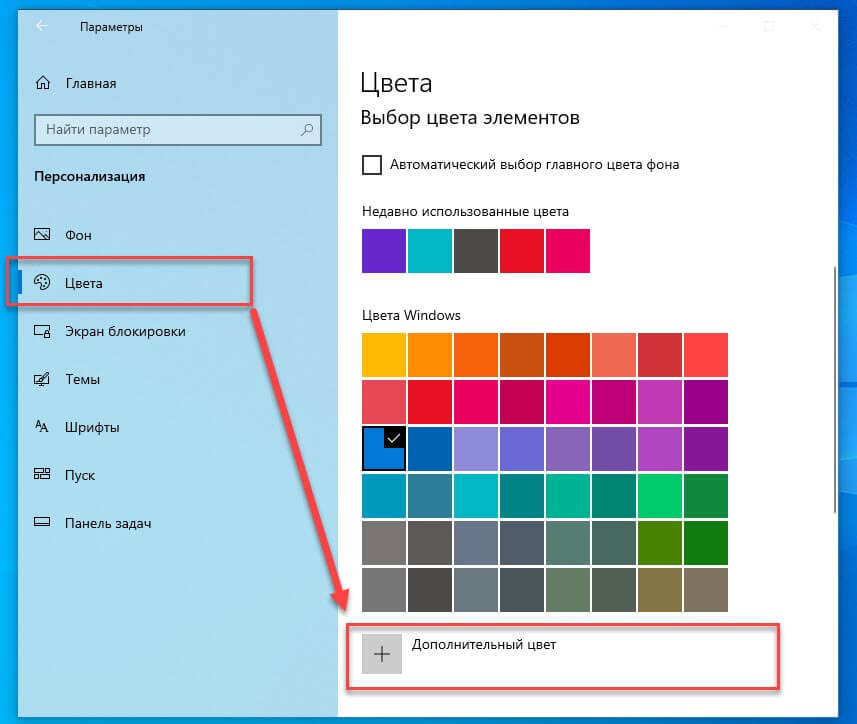The width and height of the screenshot is (857, 724).
Task: Click the Панель задач taskbar icon
Action: 42,522
